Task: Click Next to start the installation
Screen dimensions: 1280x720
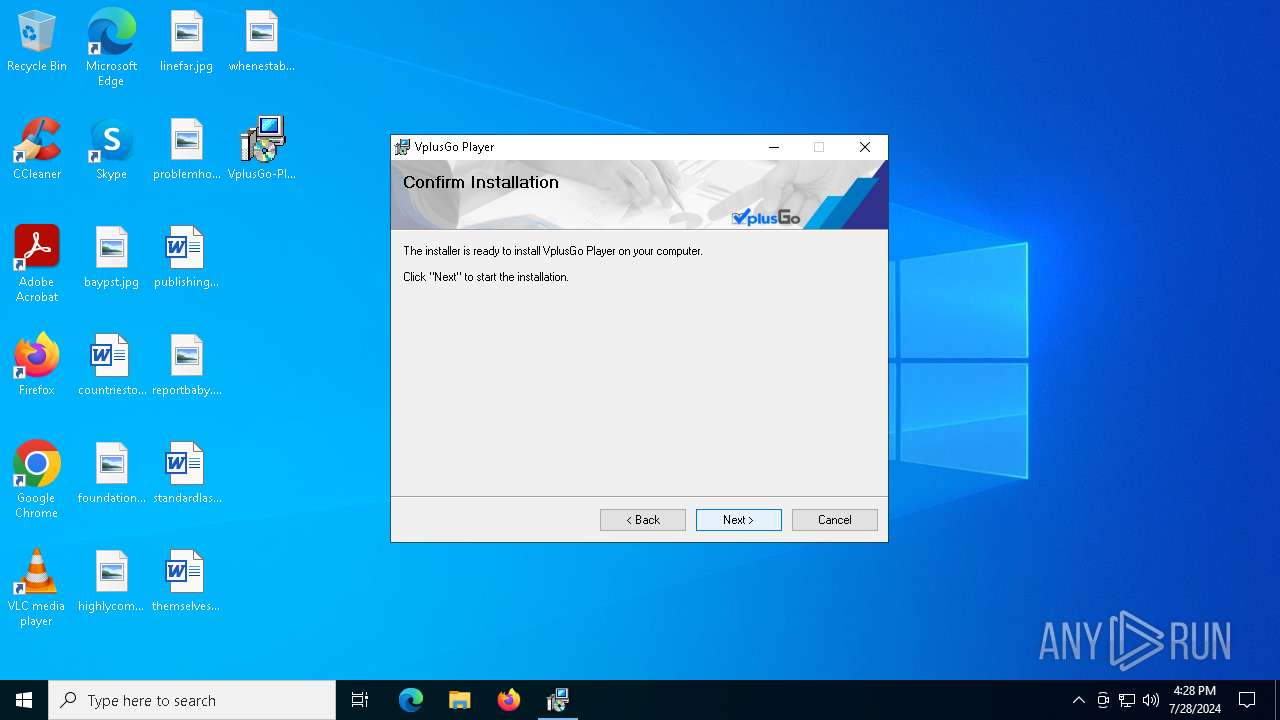Action: (739, 520)
